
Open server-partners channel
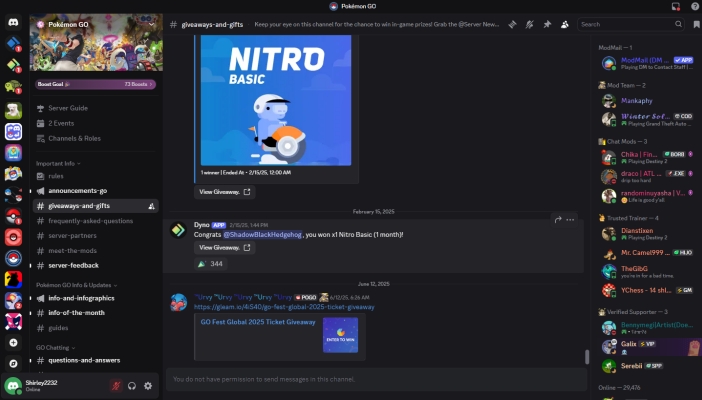coord(95,236)
